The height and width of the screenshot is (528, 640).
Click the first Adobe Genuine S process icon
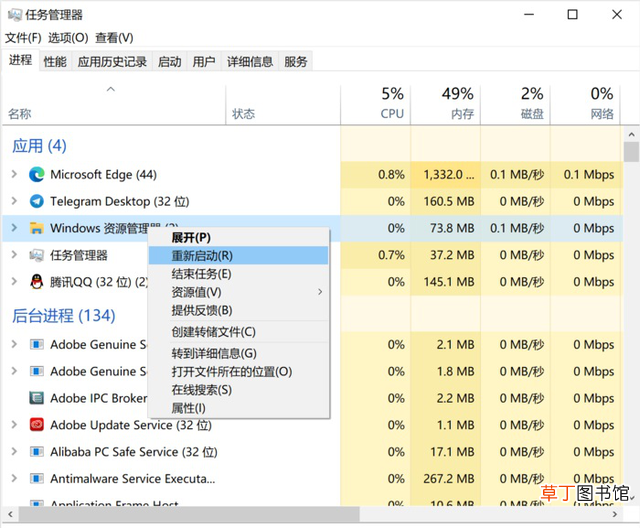(37, 344)
